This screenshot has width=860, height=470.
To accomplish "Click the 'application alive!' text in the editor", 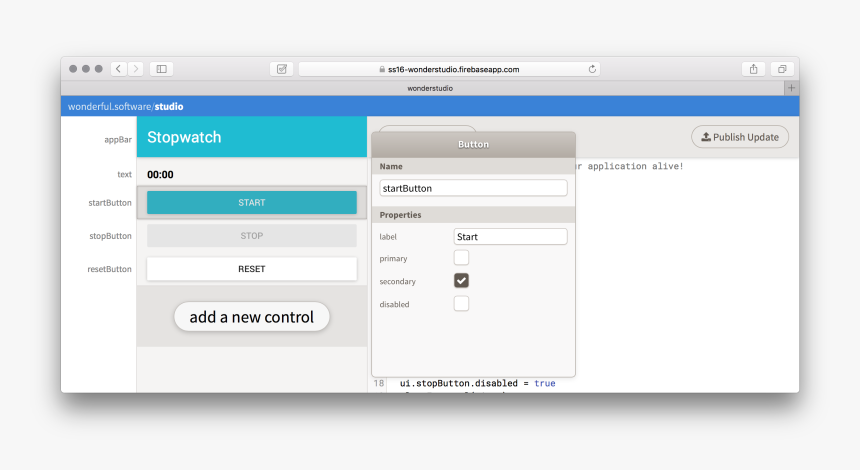I will coord(636,166).
